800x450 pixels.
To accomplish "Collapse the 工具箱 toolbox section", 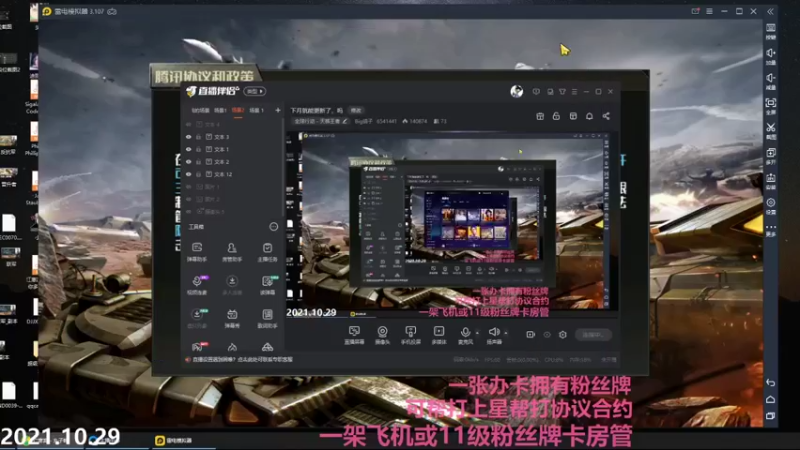I will pyautogui.click(x=273, y=227).
